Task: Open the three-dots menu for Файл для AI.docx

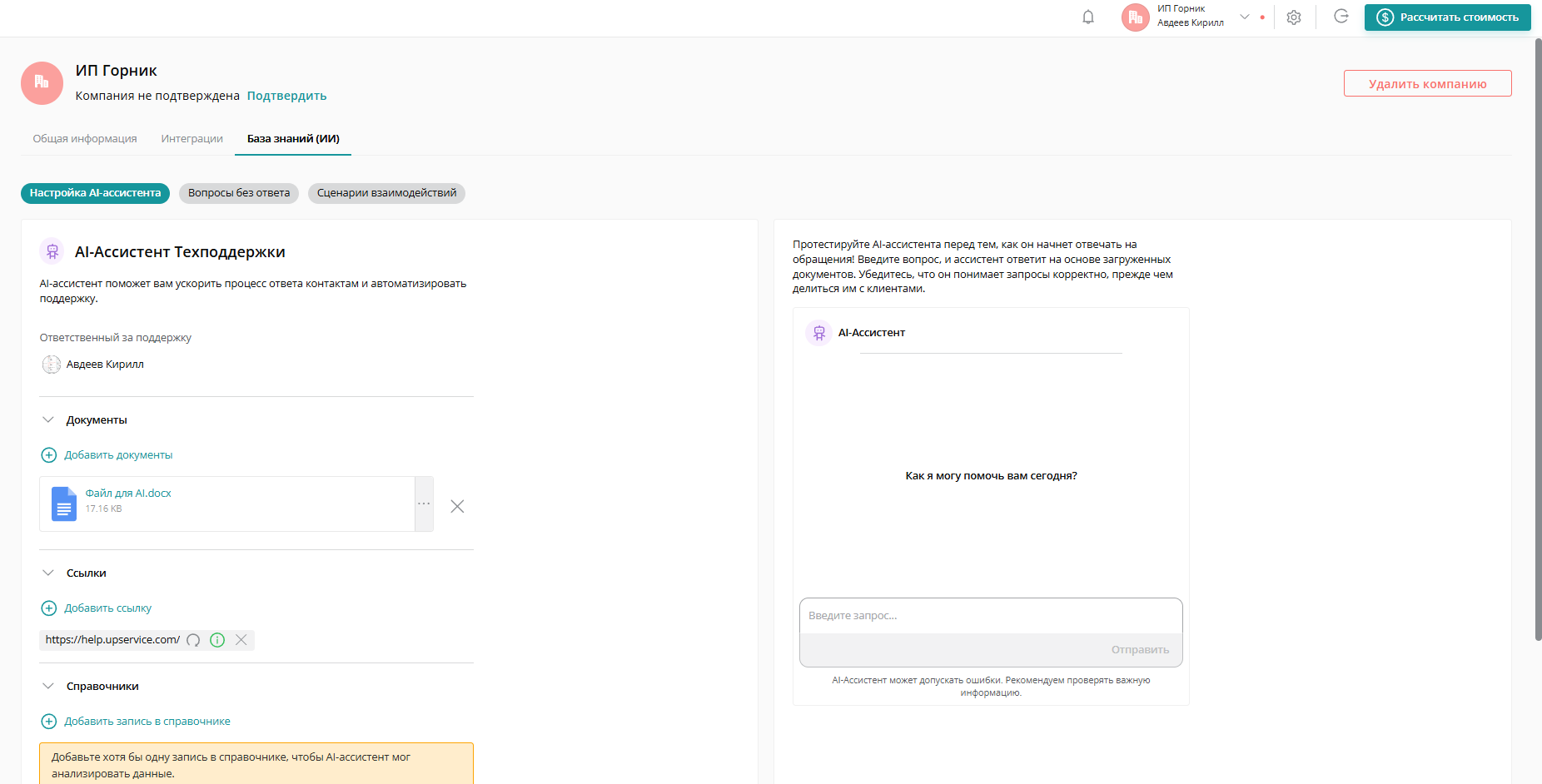Action: pyautogui.click(x=424, y=504)
